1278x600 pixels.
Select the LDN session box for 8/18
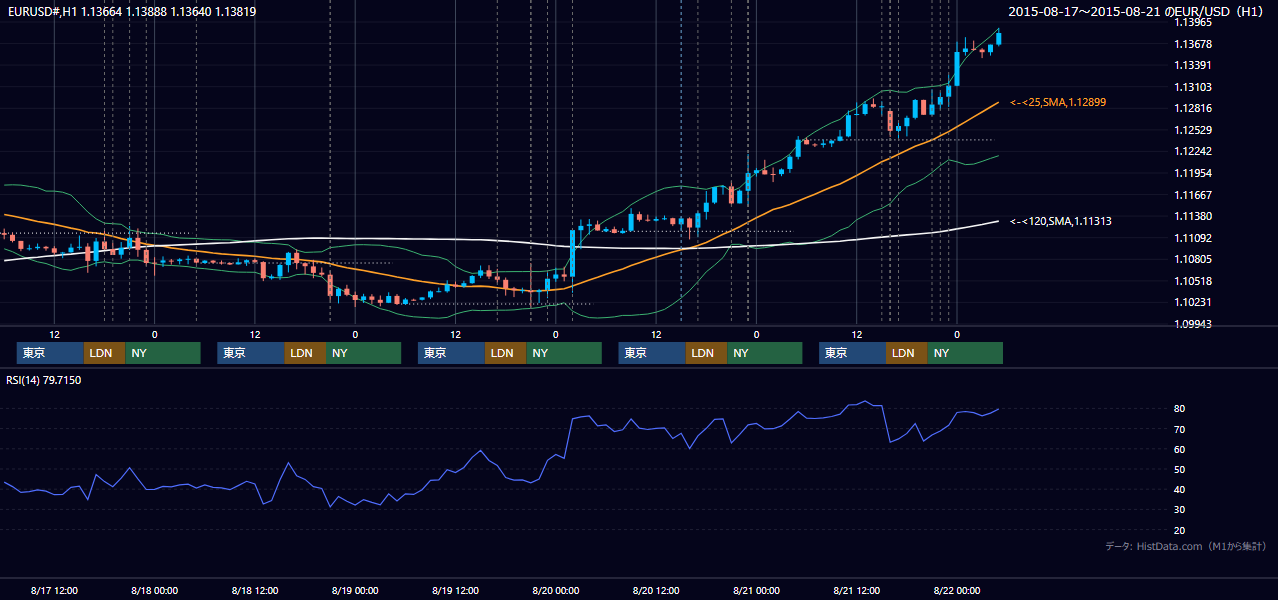[305, 353]
